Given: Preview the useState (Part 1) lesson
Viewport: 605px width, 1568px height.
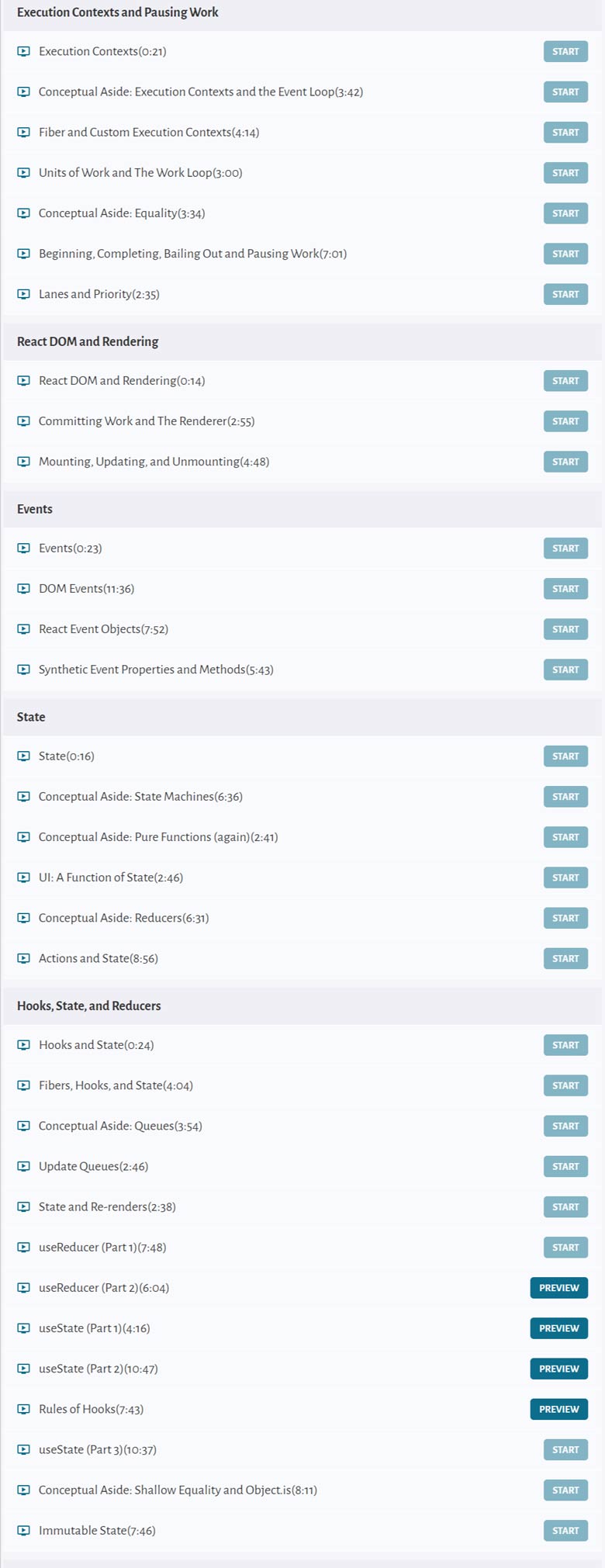Looking at the screenshot, I should click(559, 1328).
